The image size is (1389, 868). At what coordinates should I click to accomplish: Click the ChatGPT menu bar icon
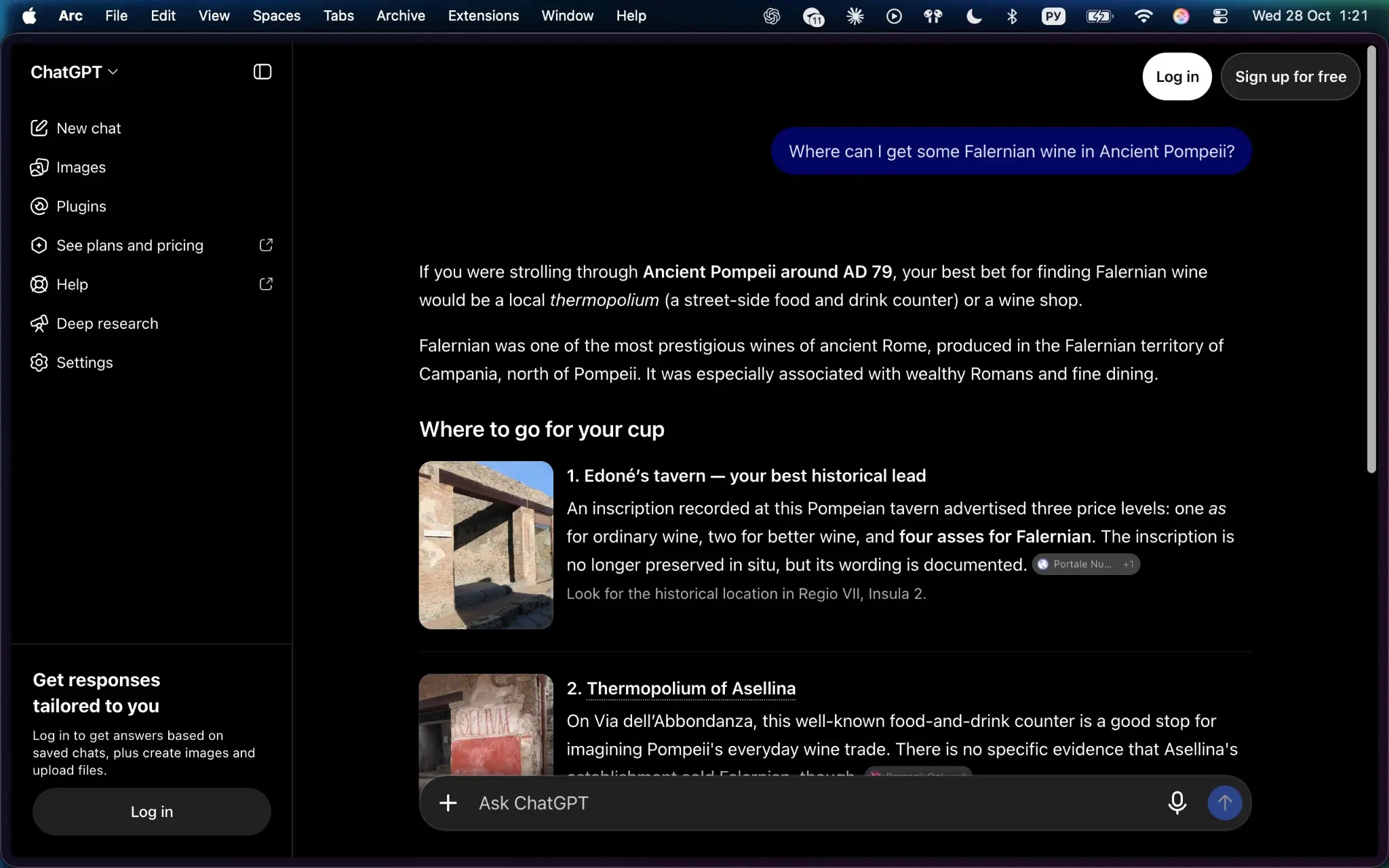pos(771,16)
